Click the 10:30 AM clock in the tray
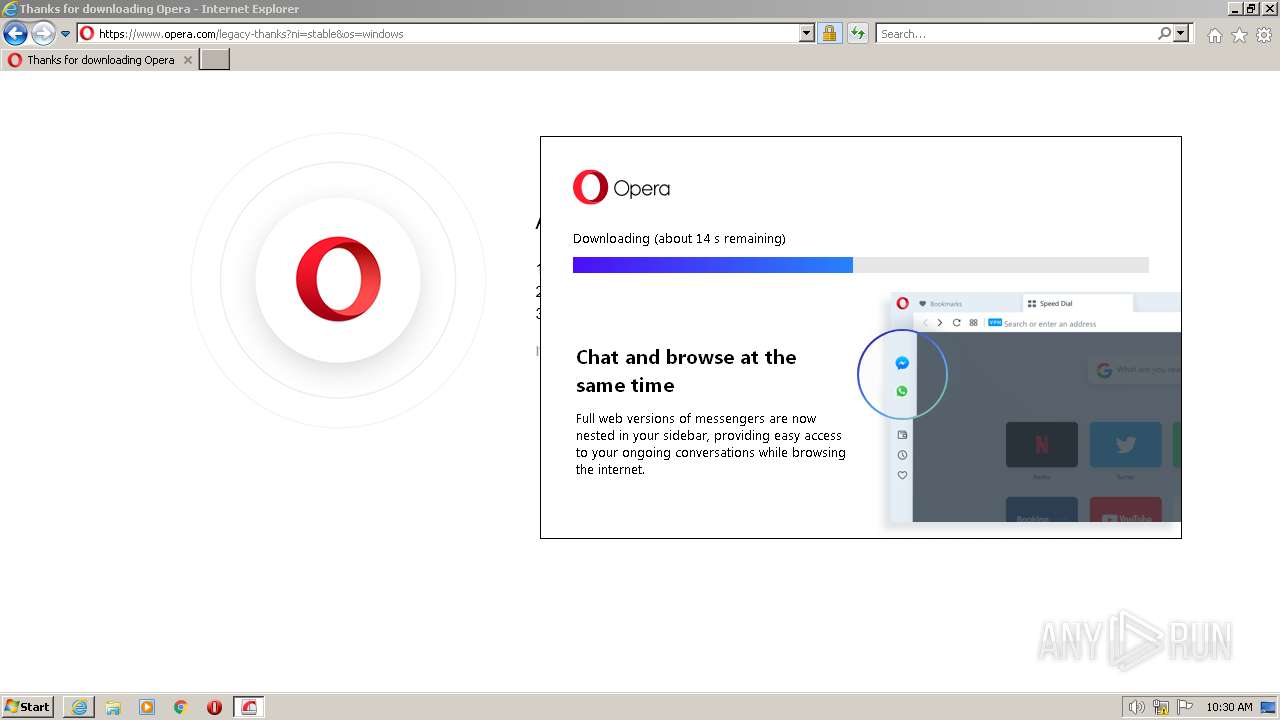1280x720 pixels. pyautogui.click(x=1229, y=707)
